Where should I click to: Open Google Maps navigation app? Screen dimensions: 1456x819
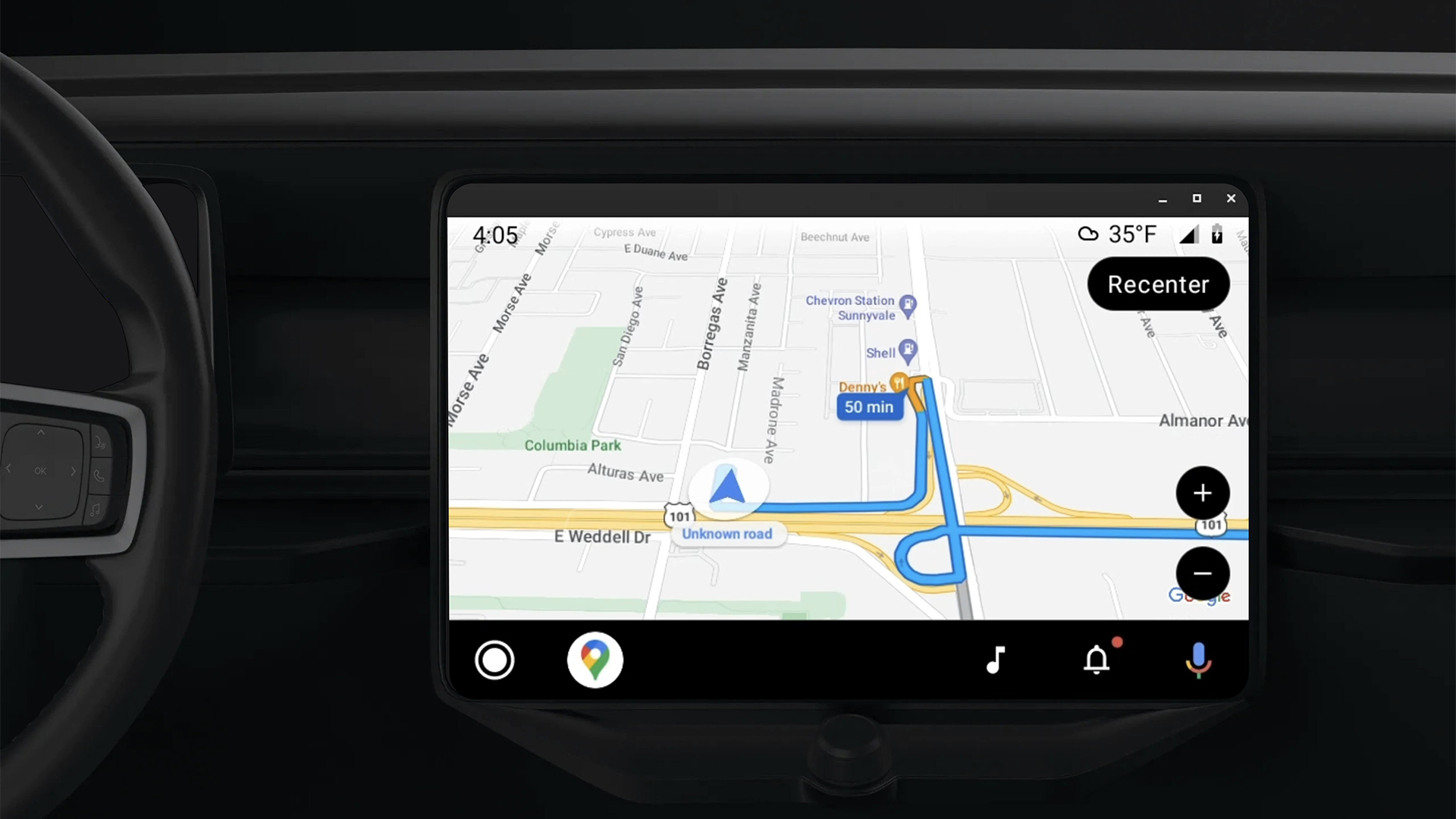point(595,660)
